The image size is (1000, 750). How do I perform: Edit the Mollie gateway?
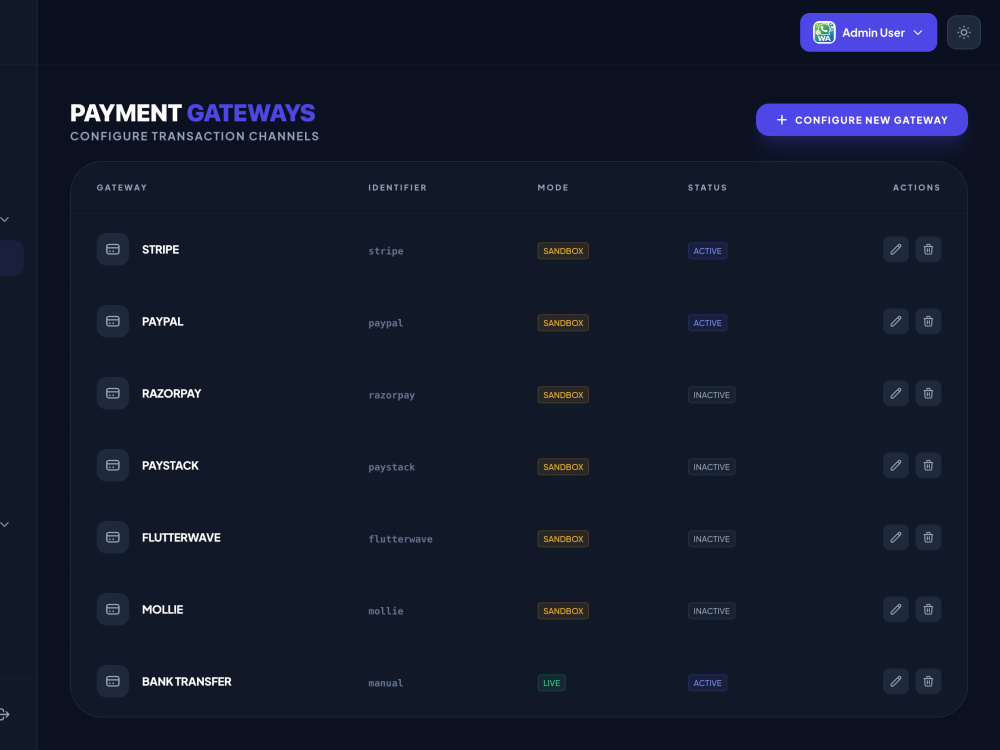(x=895, y=610)
